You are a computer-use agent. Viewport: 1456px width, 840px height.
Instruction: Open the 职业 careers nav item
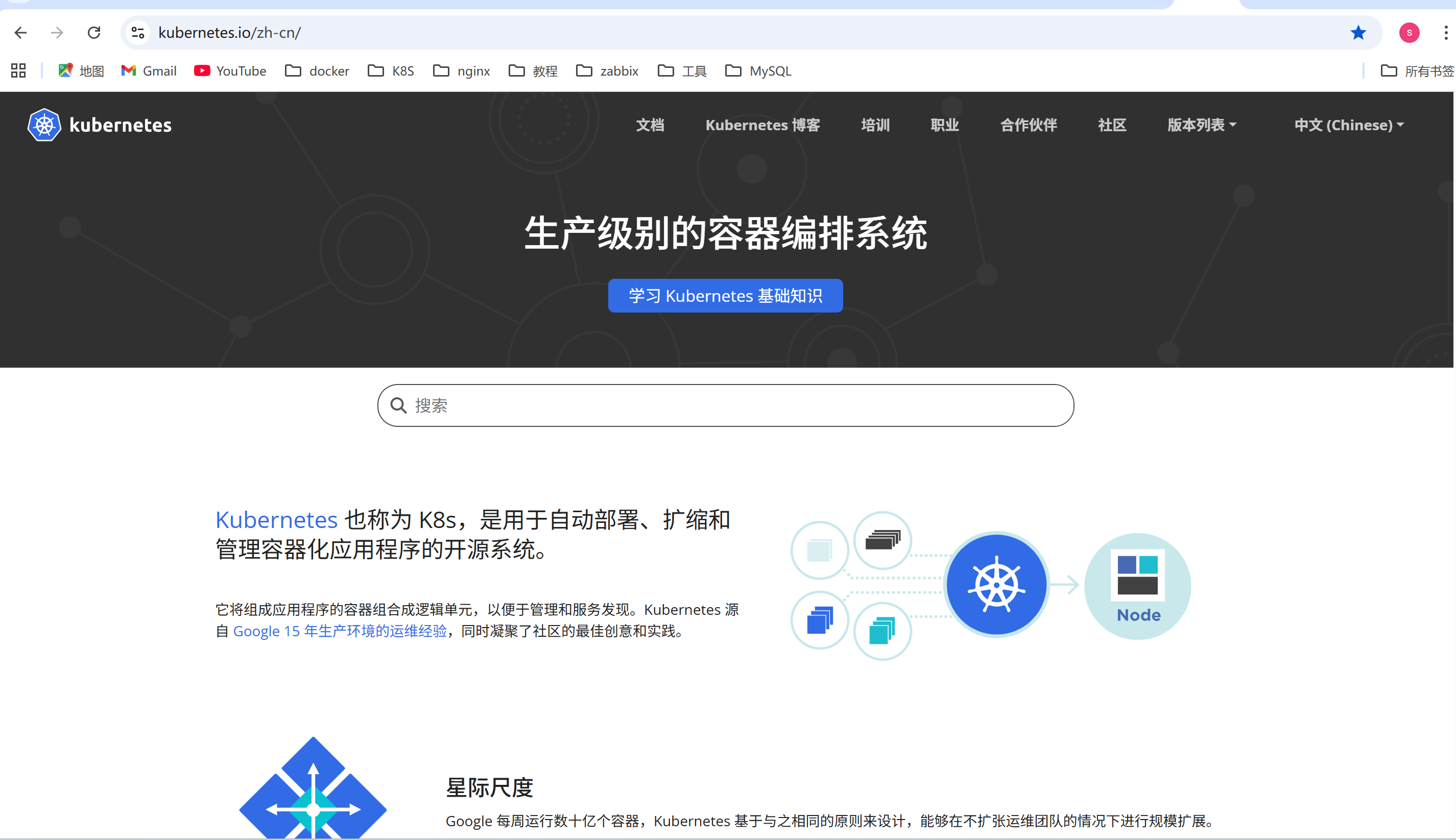(944, 125)
